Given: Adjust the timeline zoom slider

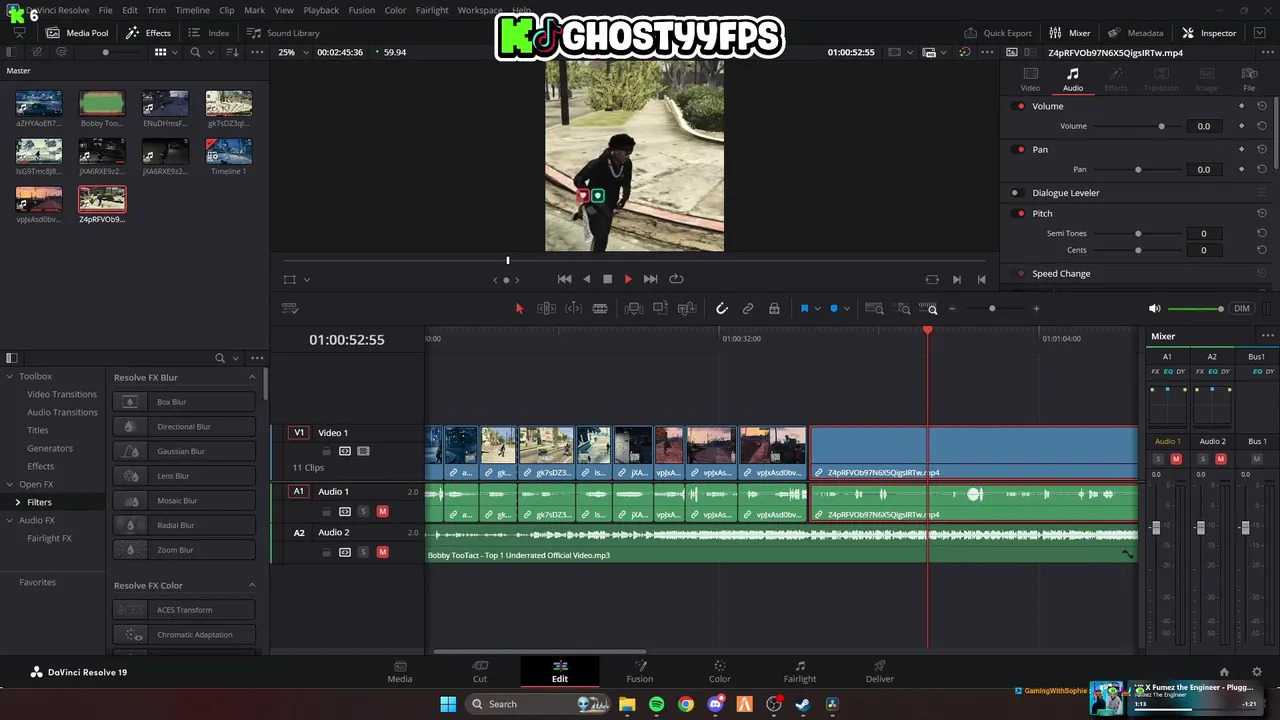Looking at the screenshot, I should [x=992, y=309].
